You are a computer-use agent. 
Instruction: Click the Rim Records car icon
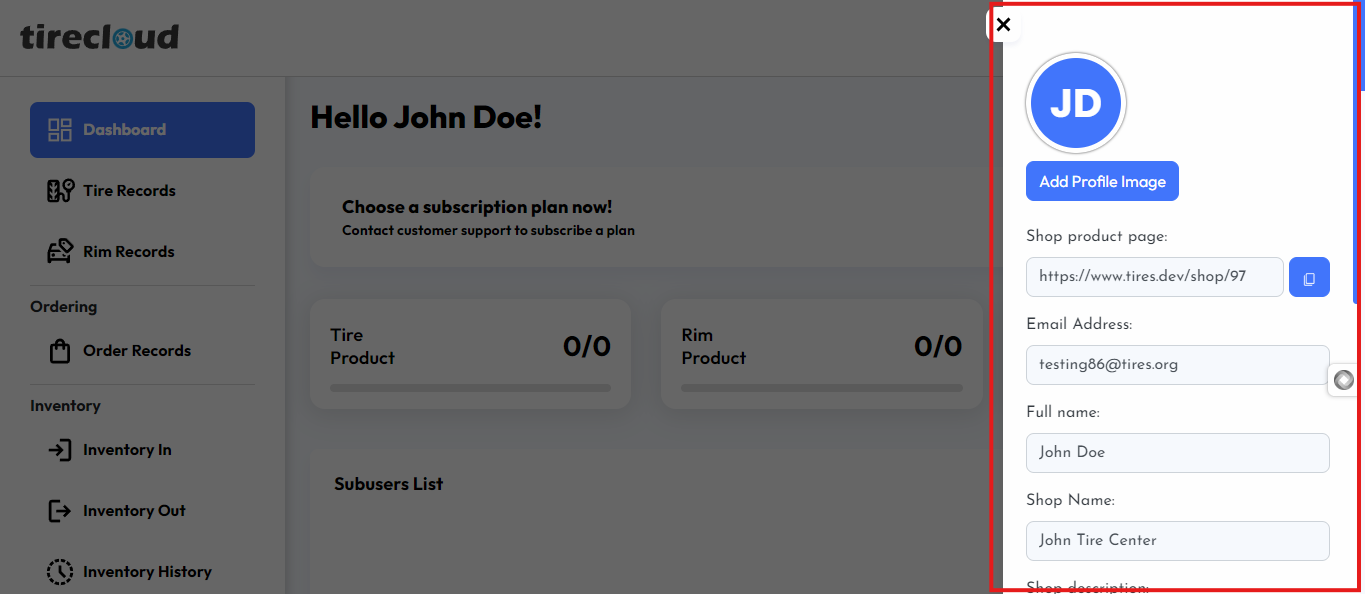(x=60, y=252)
